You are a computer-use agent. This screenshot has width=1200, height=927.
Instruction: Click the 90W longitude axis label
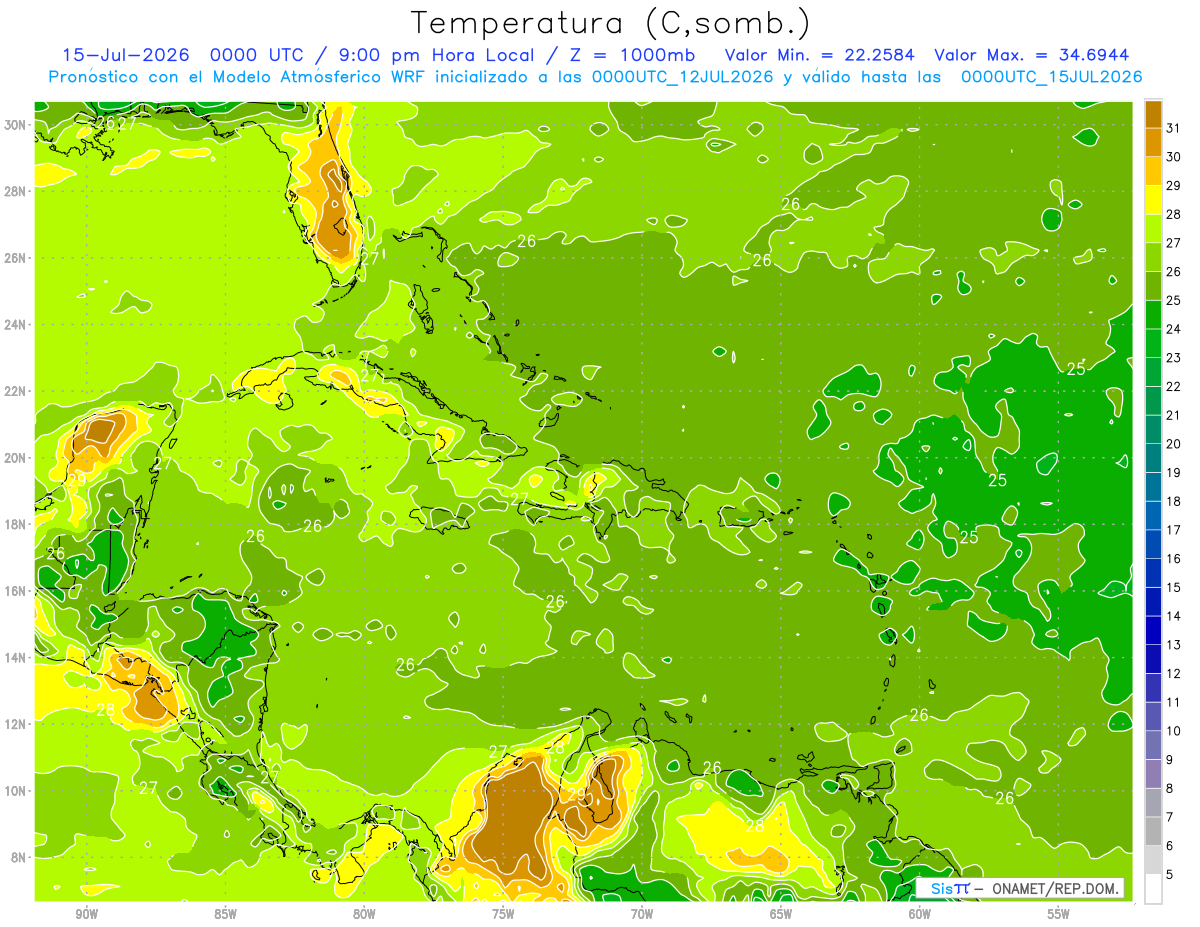coord(86,913)
